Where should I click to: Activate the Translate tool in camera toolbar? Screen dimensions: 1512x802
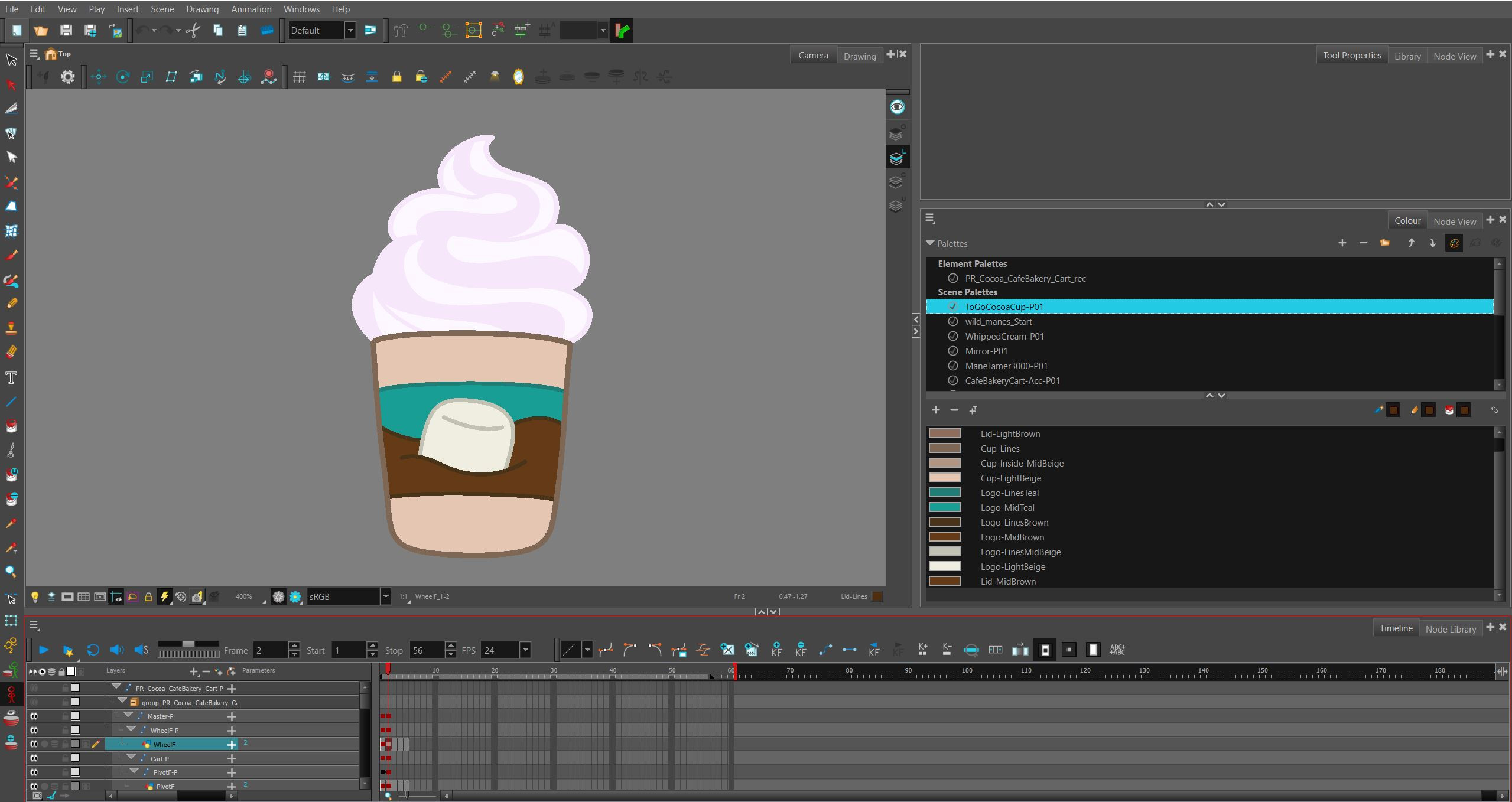[x=99, y=77]
